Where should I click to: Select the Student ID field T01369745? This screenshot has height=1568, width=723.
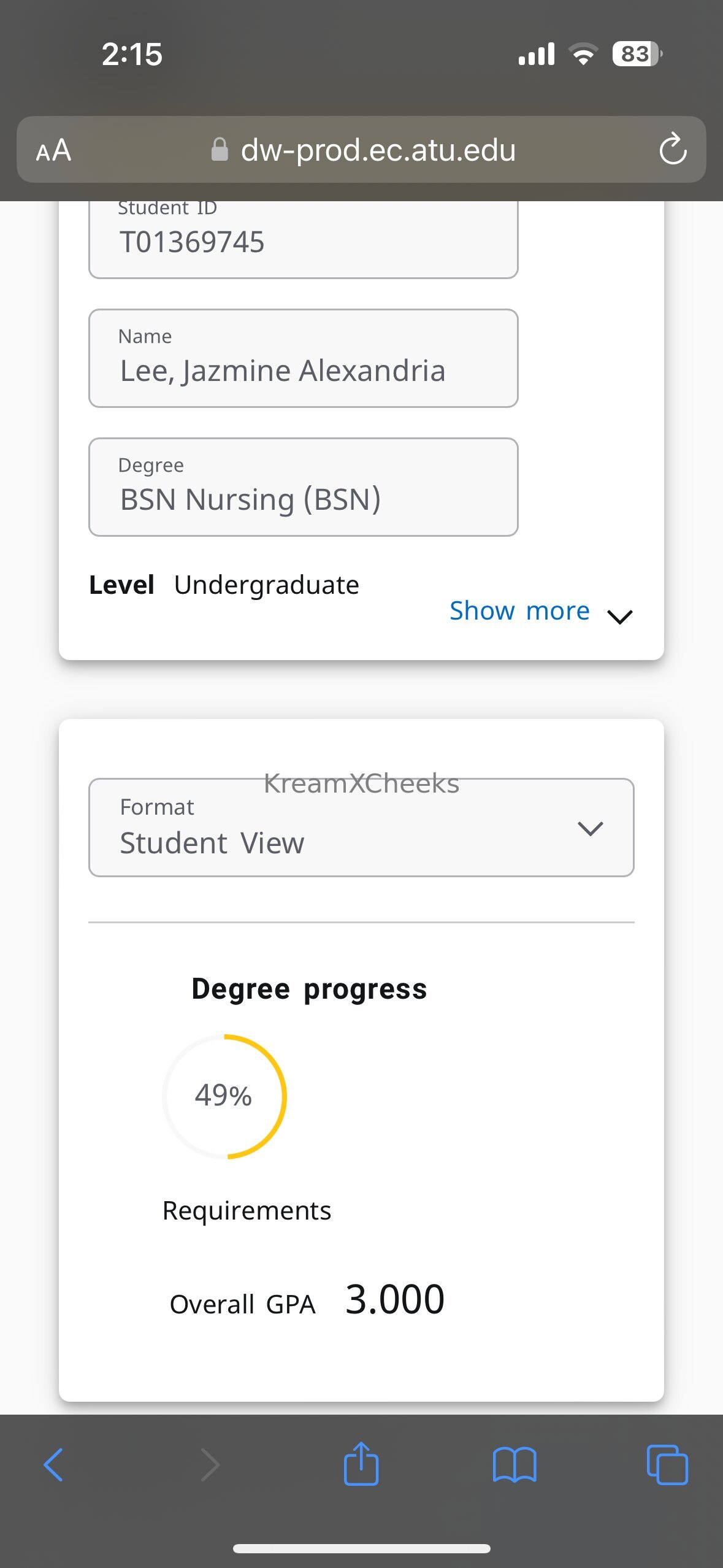click(x=304, y=239)
